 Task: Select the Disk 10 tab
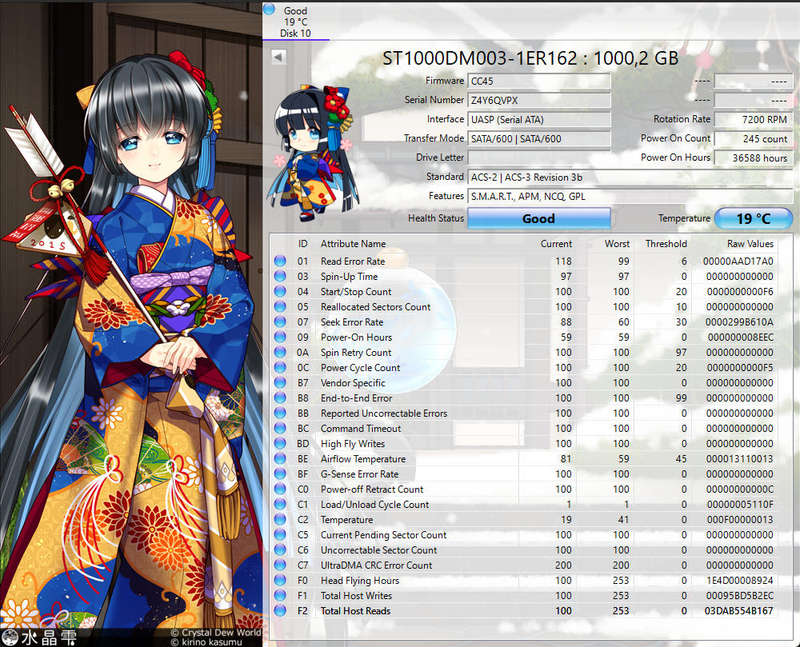click(x=295, y=21)
